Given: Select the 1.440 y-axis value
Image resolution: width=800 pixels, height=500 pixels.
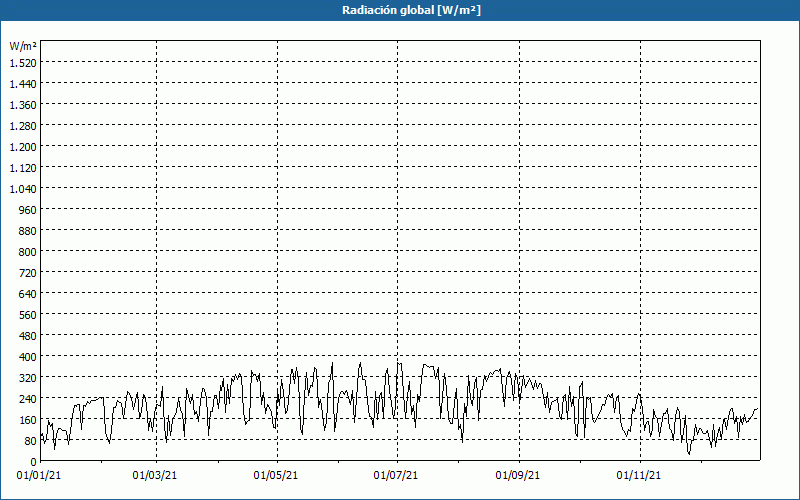Looking at the screenshot, I should click(23, 84).
